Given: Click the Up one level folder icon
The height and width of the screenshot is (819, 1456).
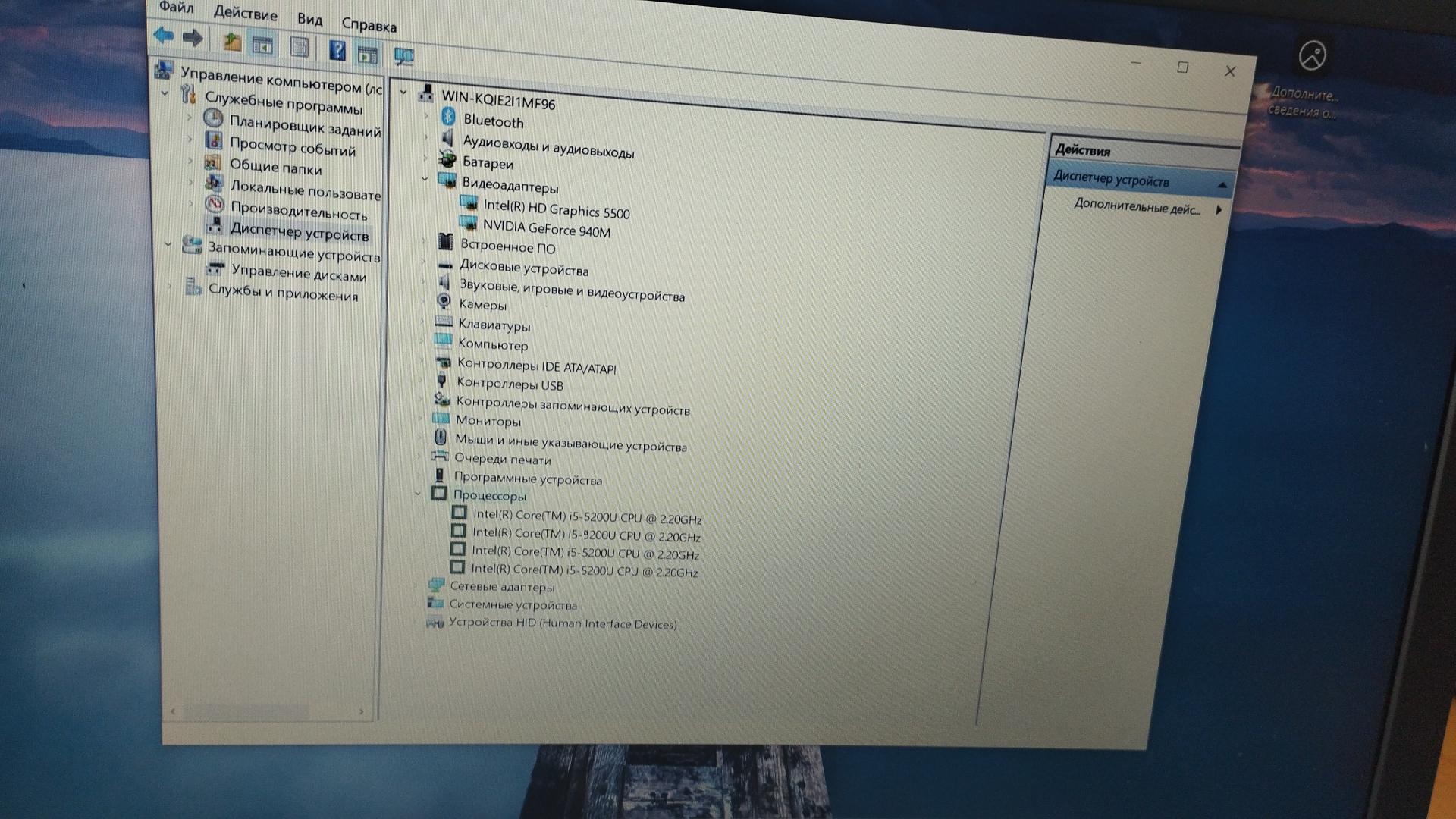Looking at the screenshot, I should click(x=232, y=42).
